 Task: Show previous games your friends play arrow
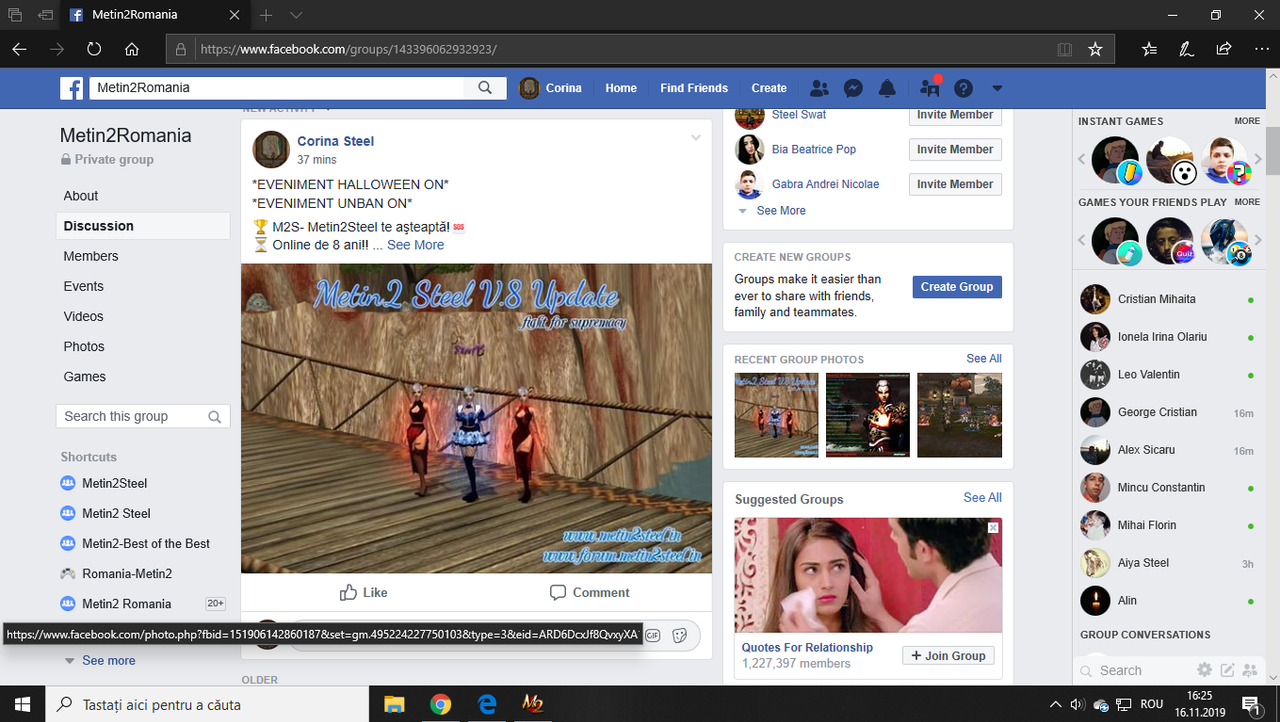pos(1081,240)
